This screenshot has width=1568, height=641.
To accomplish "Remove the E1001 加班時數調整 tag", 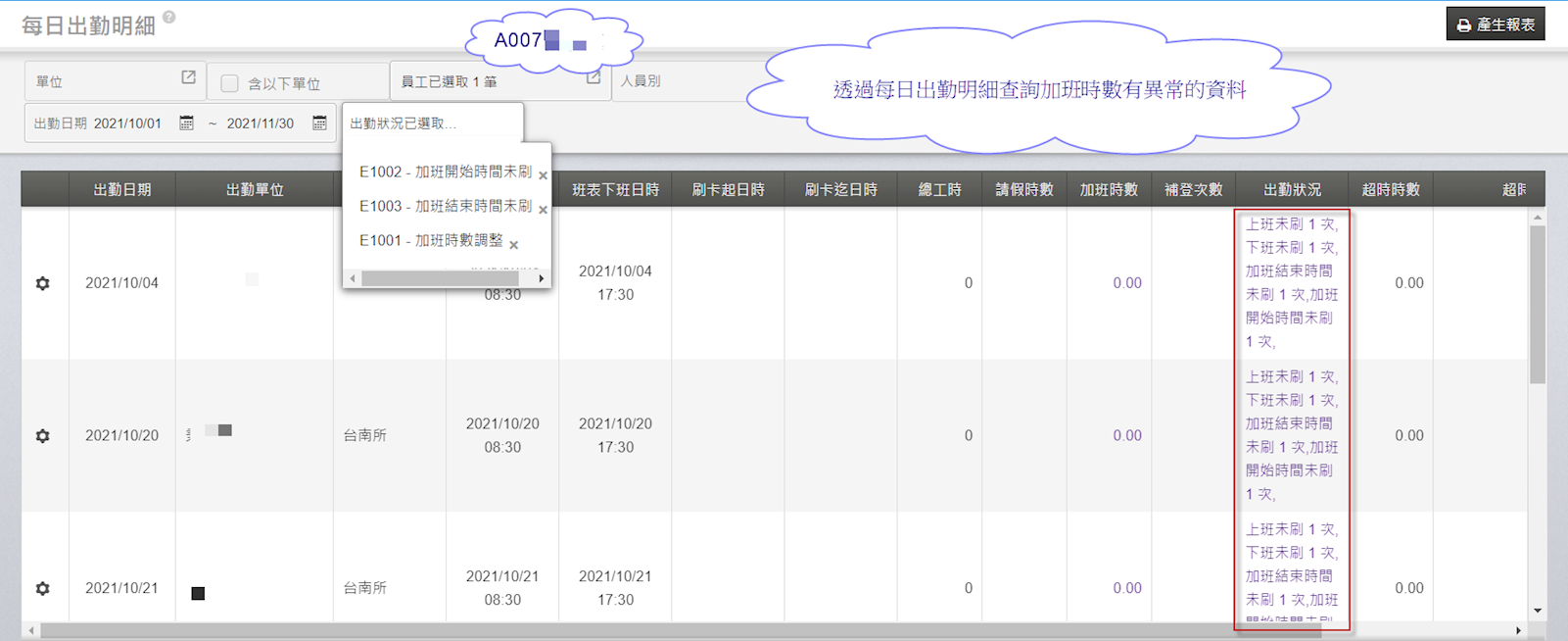I will pyautogui.click(x=513, y=245).
